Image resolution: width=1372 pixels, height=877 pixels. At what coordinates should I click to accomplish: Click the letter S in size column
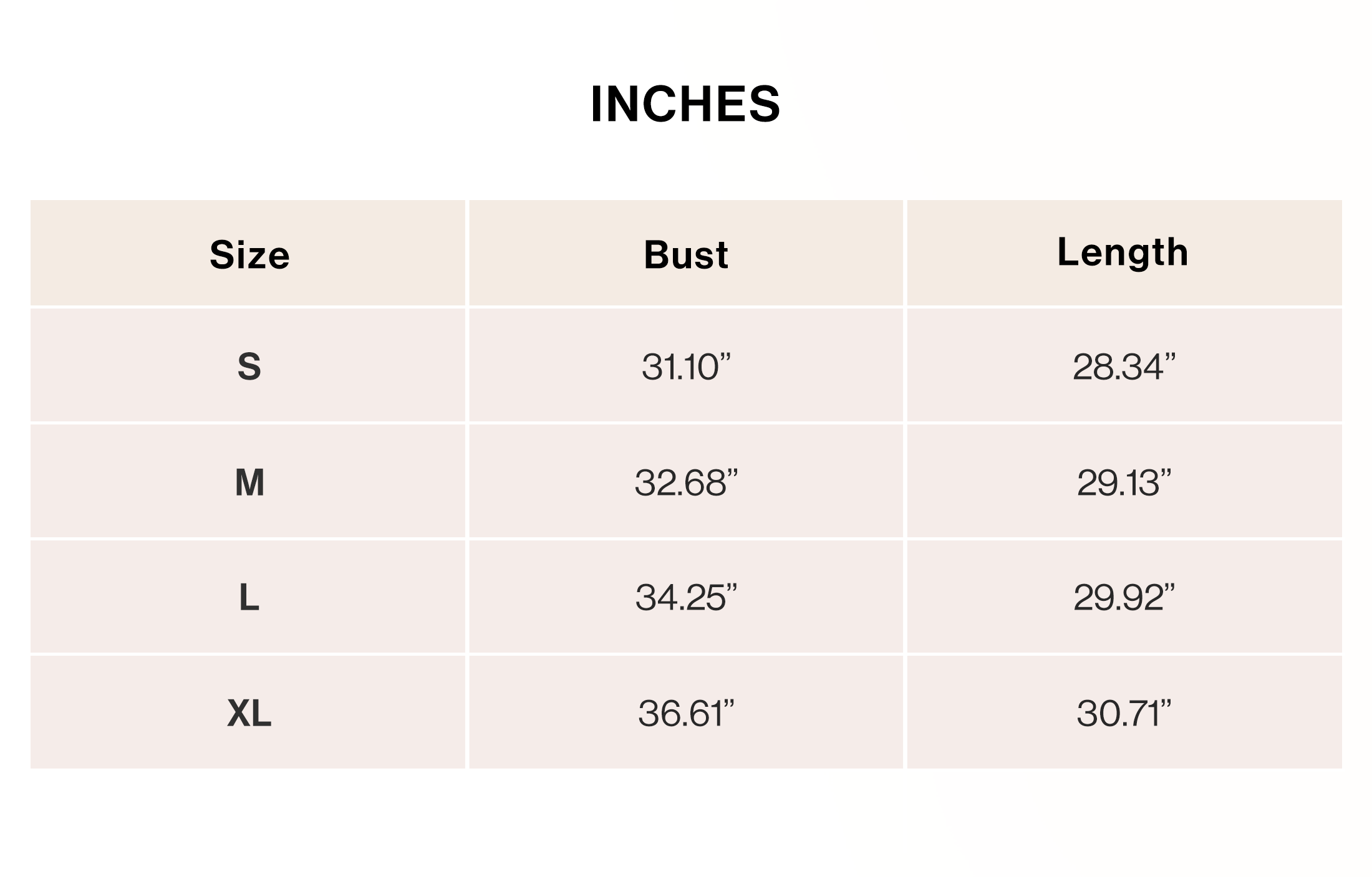click(x=249, y=367)
